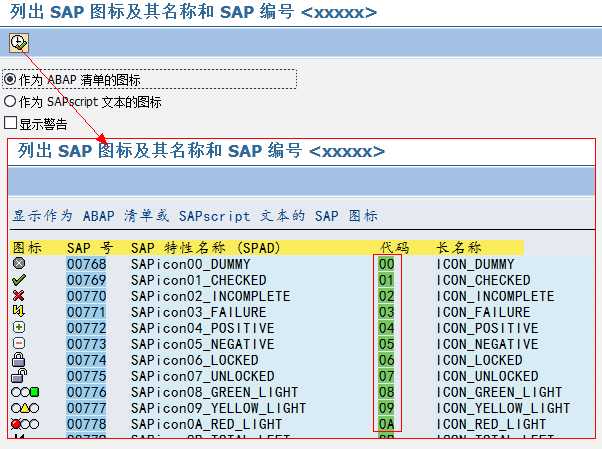Screen dimensions: 602x449
Task: Click the green checkmark ICON_CHECKED icon
Action: tap(19, 280)
